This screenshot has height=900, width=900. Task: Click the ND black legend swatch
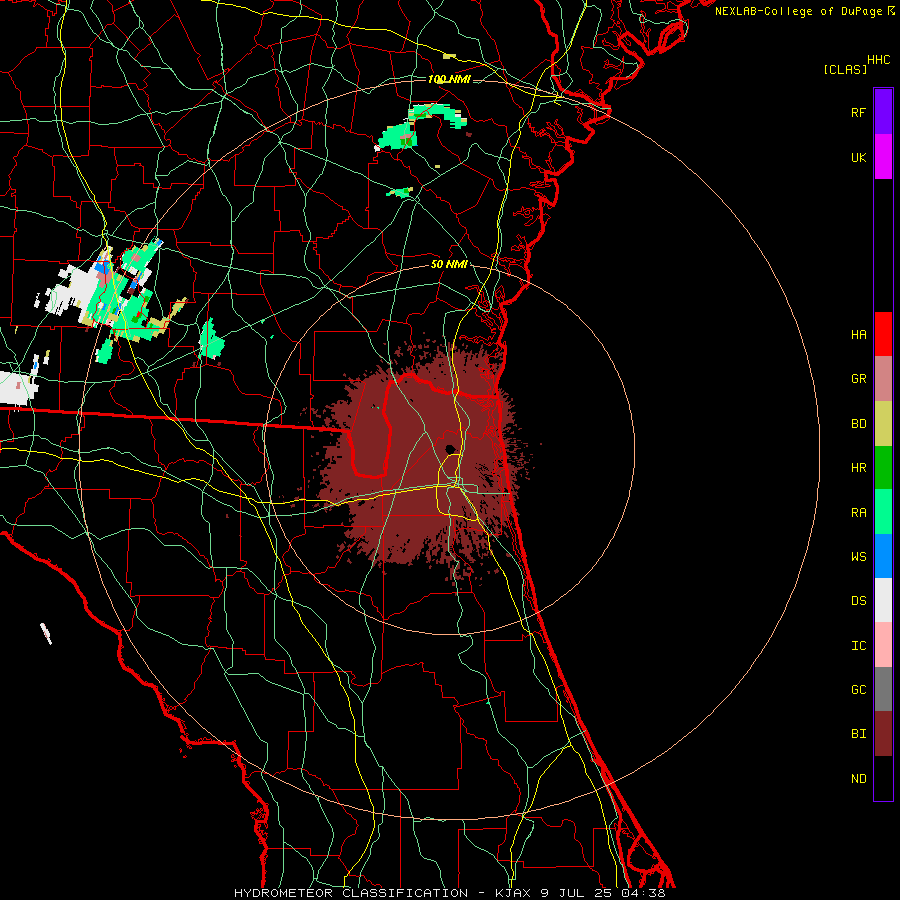coord(883,778)
